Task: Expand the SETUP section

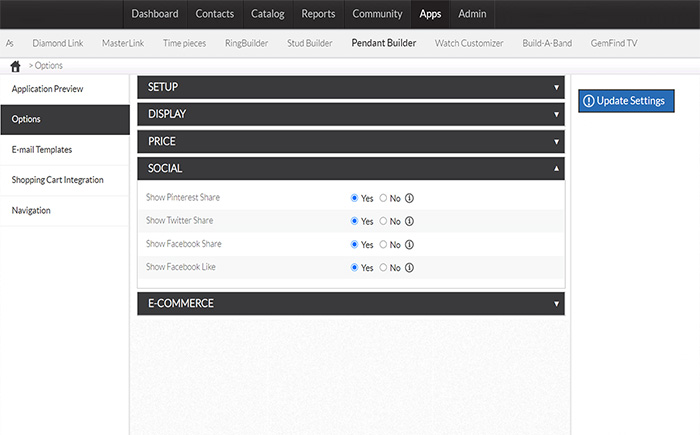Action: coord(351,87)
